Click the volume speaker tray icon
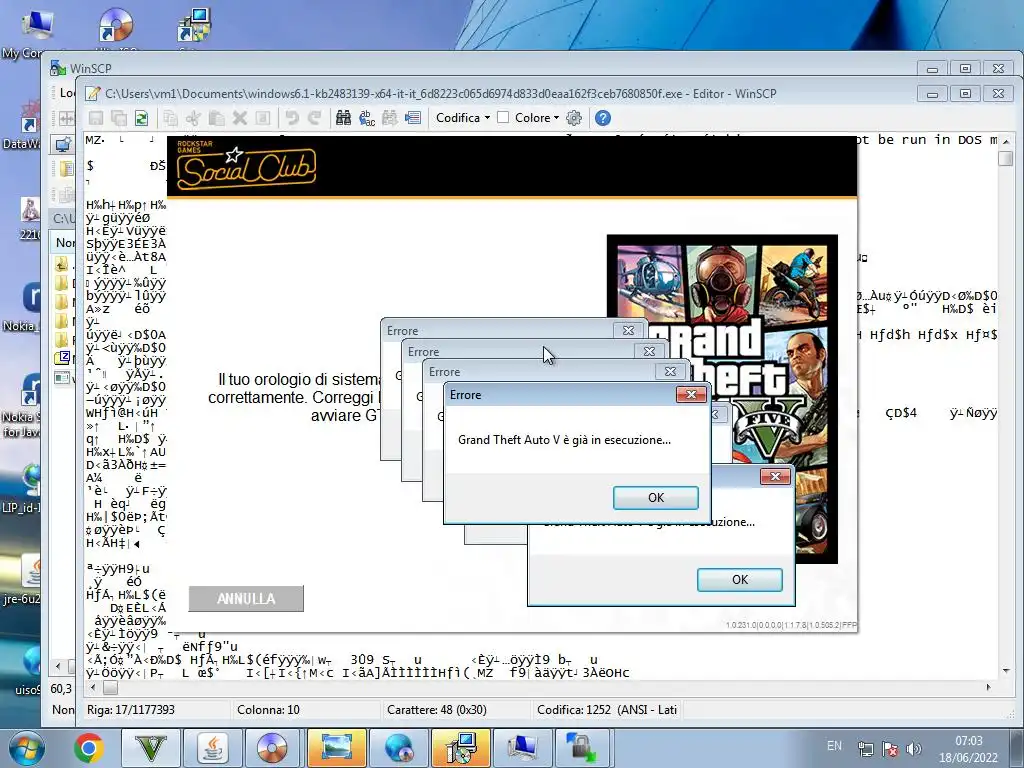This screenshot has height=768, width=1024. coord(914,749)
